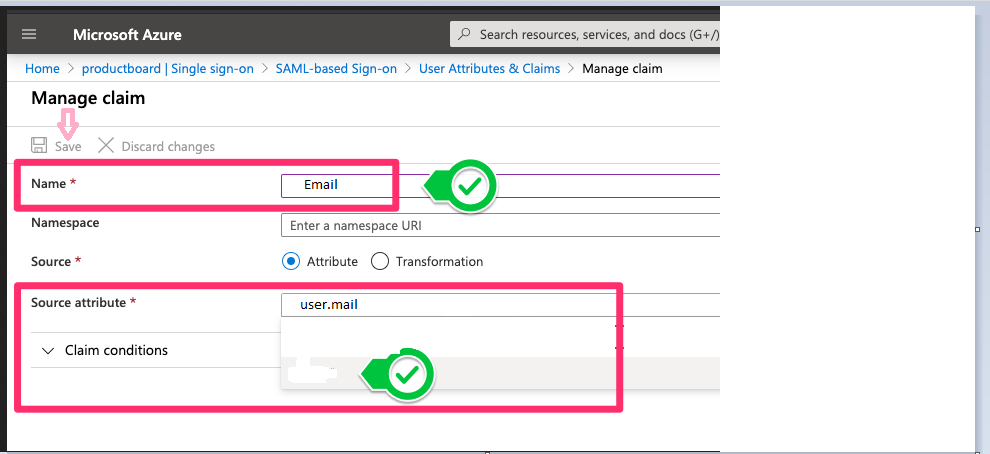
Task: Click the green checkmark beside Name field
Action: coord(470,186)
